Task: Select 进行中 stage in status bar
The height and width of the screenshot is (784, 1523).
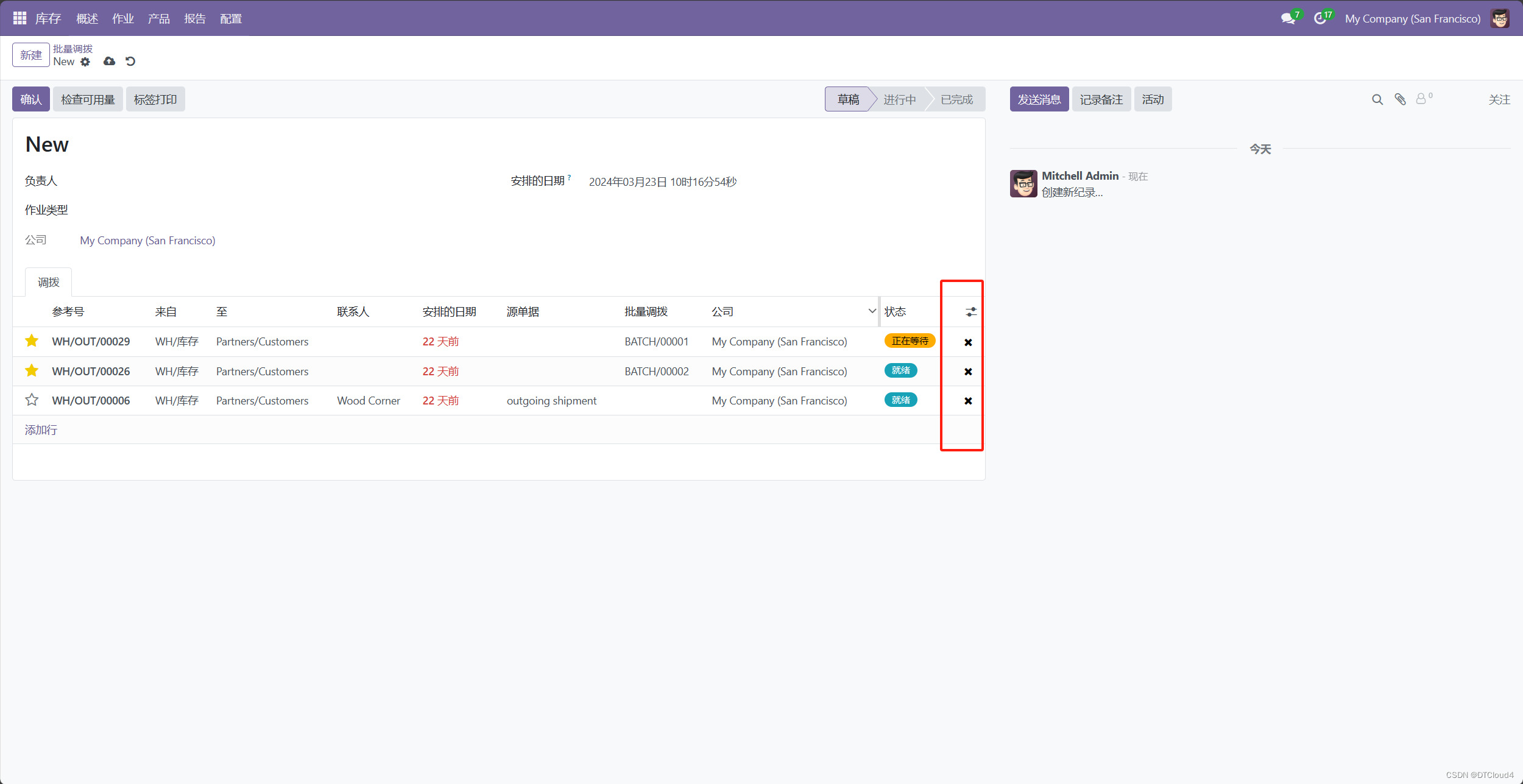Action: tap(899, 99)
